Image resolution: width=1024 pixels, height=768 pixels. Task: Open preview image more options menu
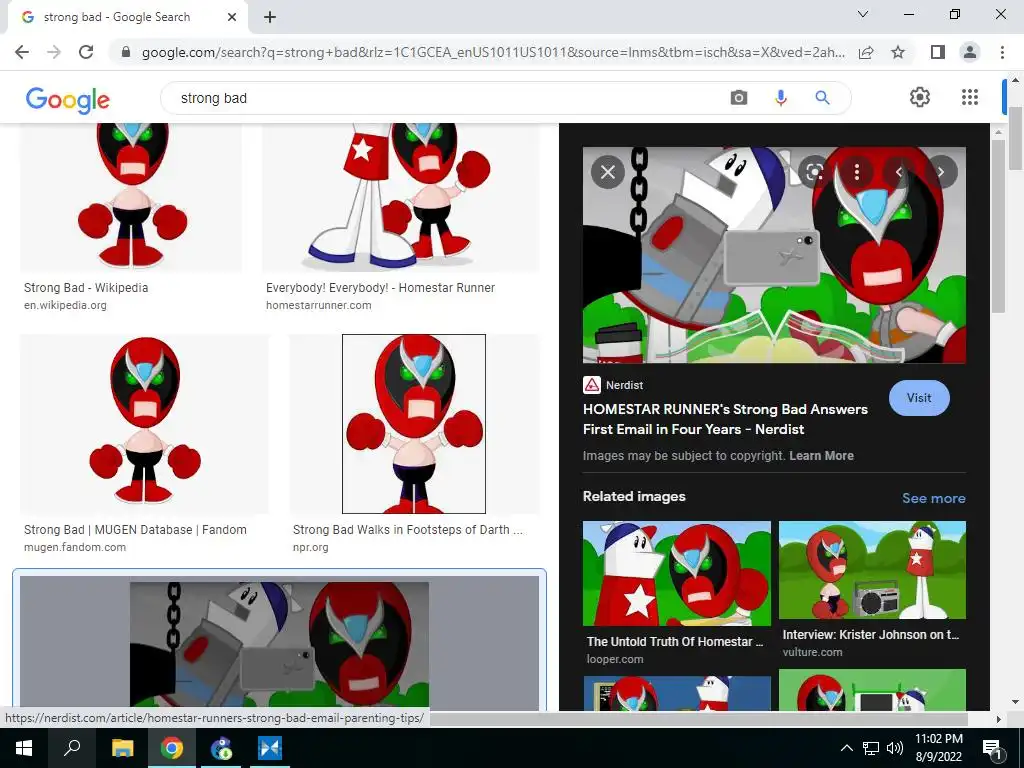(x=857, y=172)
